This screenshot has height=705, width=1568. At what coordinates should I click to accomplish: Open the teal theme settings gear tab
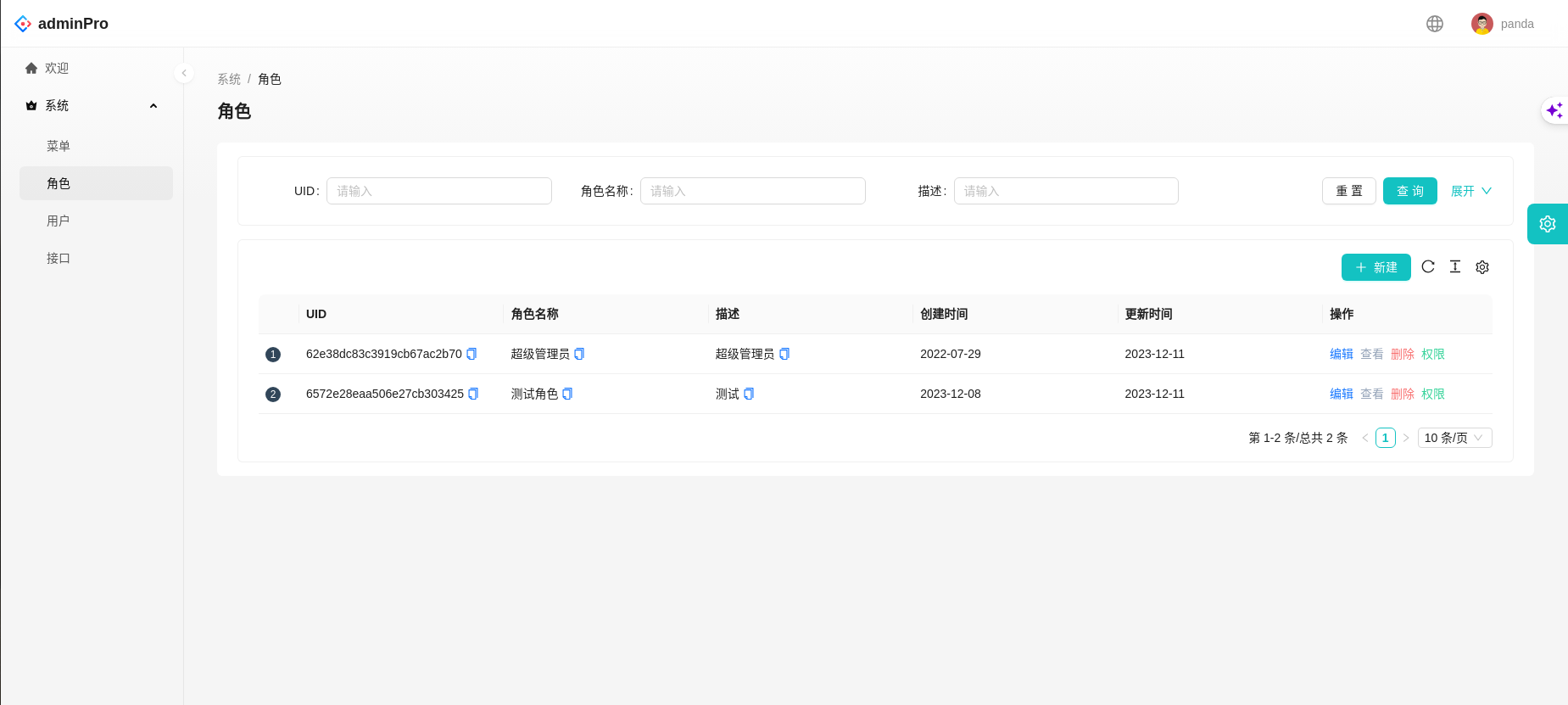click(x=1548, y=224)
